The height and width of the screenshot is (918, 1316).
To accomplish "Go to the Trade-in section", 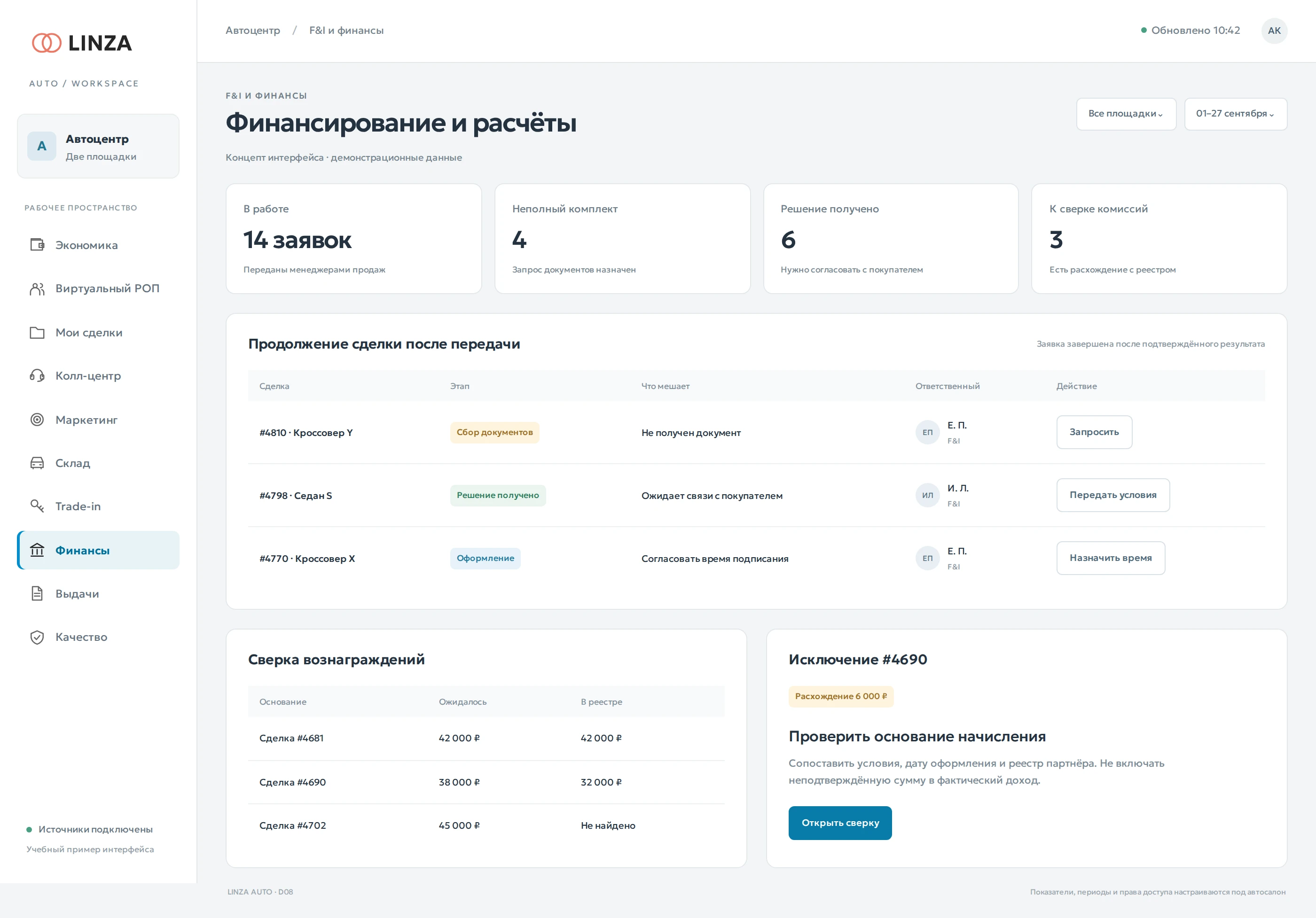I will click(98, 506).
